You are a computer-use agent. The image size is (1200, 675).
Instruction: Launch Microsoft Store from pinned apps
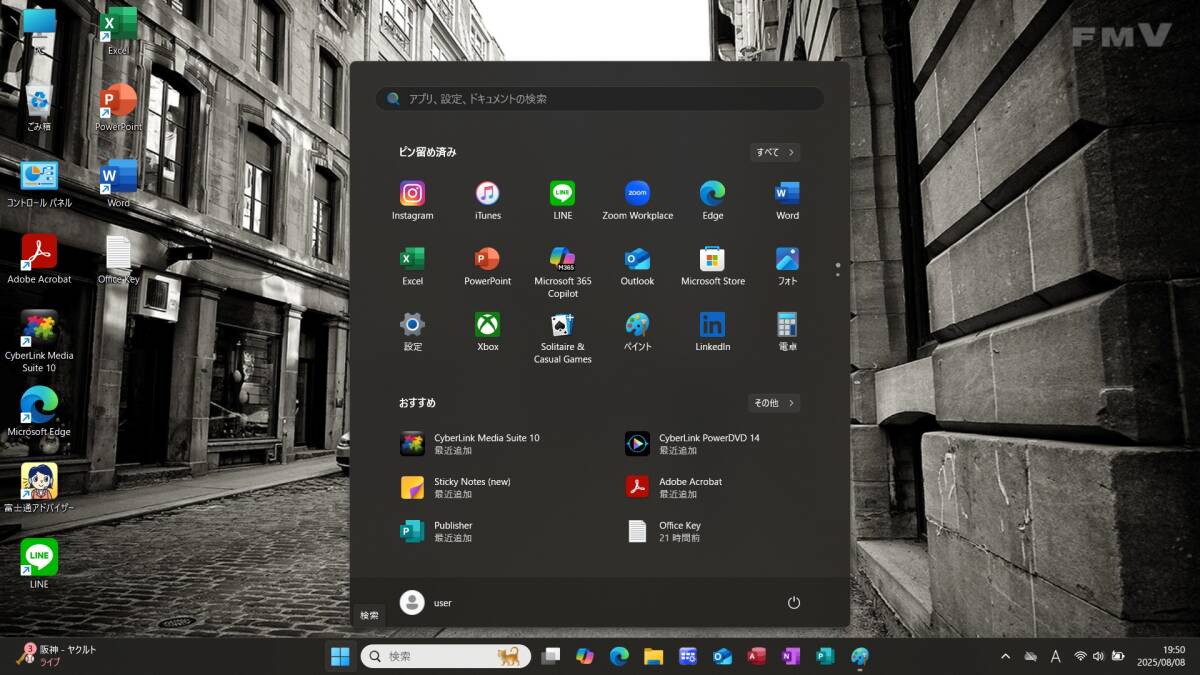tap(712, 267)
